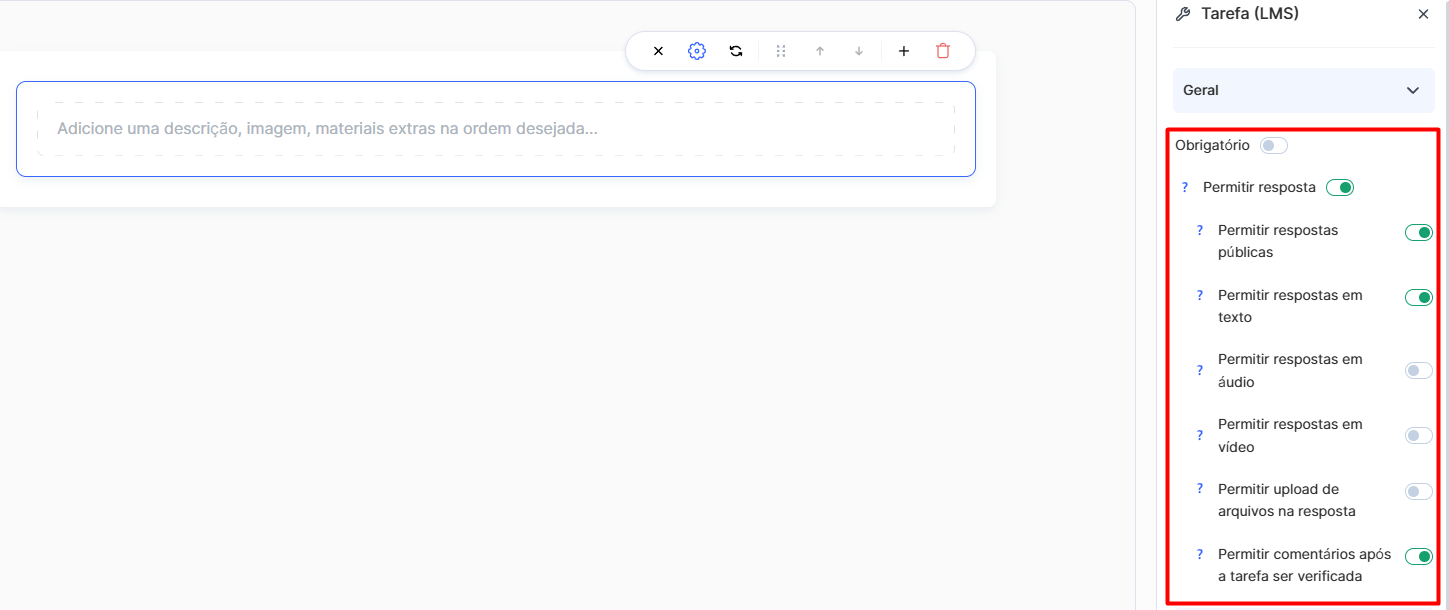
Task: Click the description placeholder input area
Action: point(495,129)
